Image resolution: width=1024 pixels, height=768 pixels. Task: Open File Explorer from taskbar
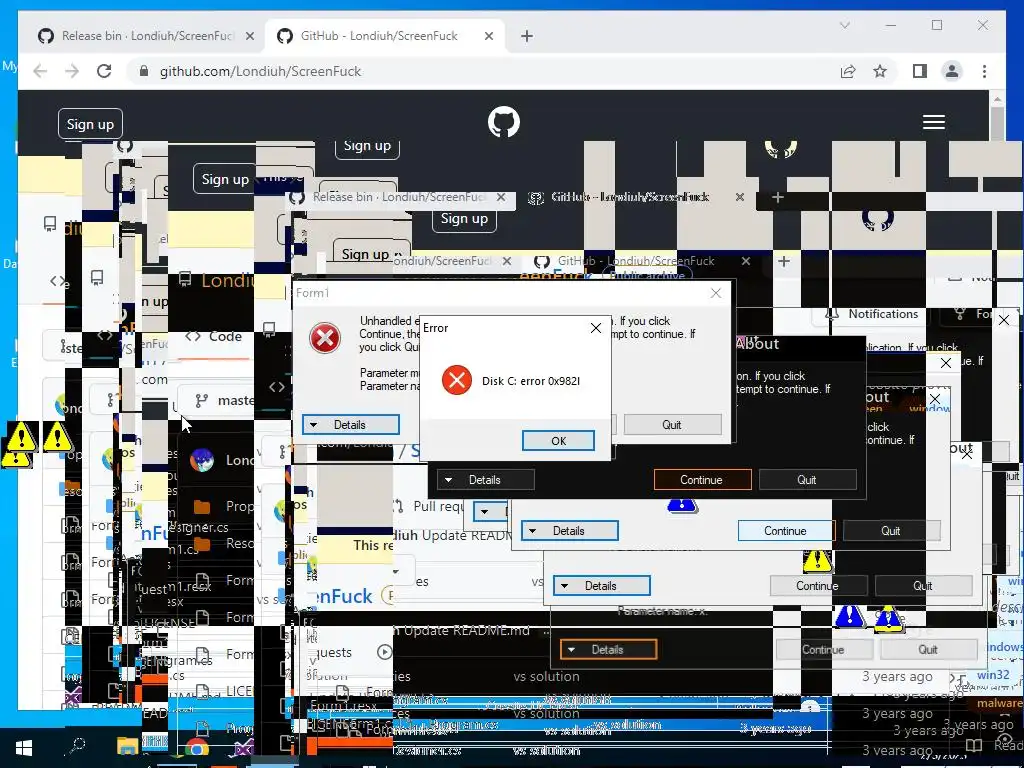[127, 746]
